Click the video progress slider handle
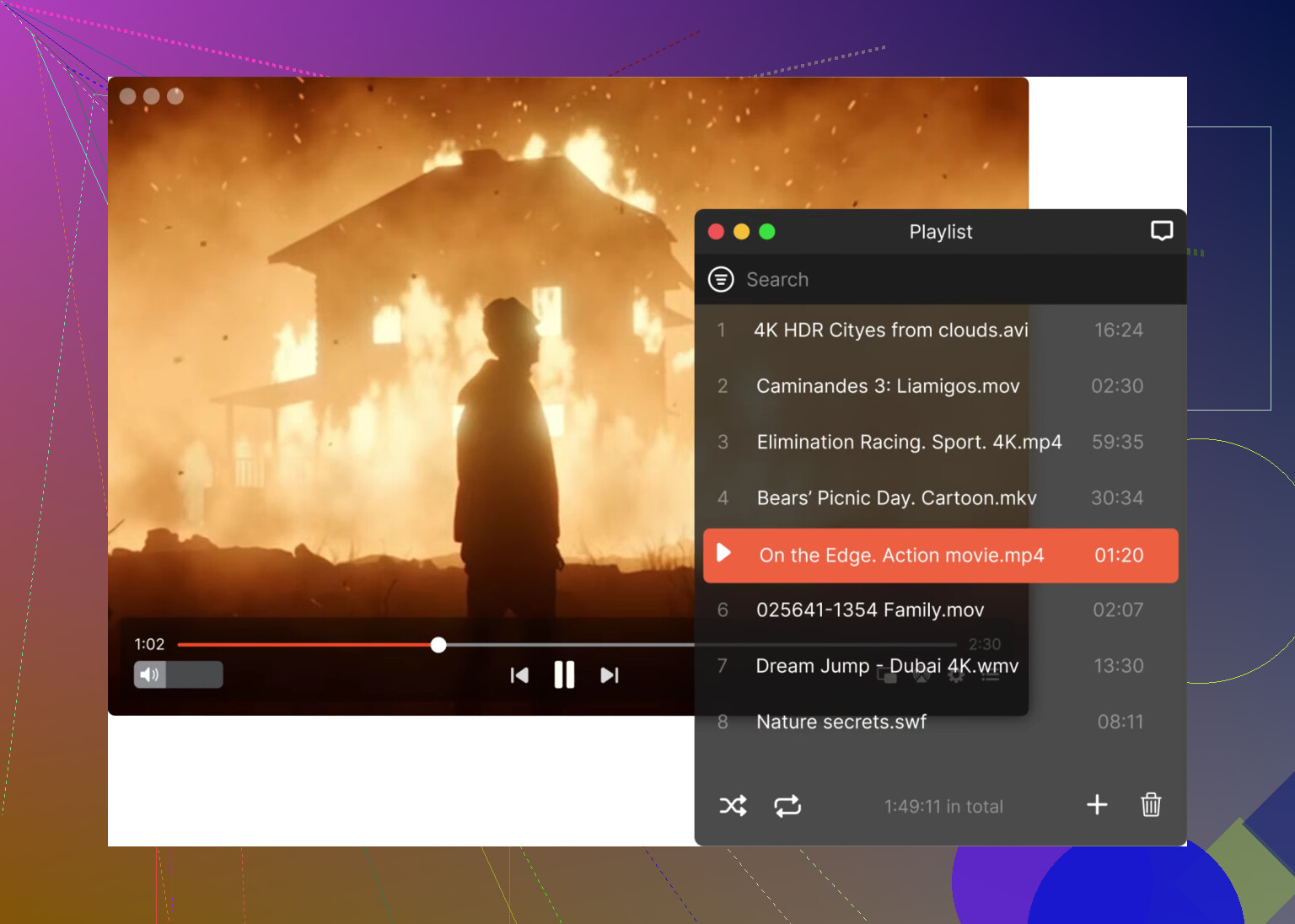Viewport: 1295px width, 924px height. click(438, 645)
